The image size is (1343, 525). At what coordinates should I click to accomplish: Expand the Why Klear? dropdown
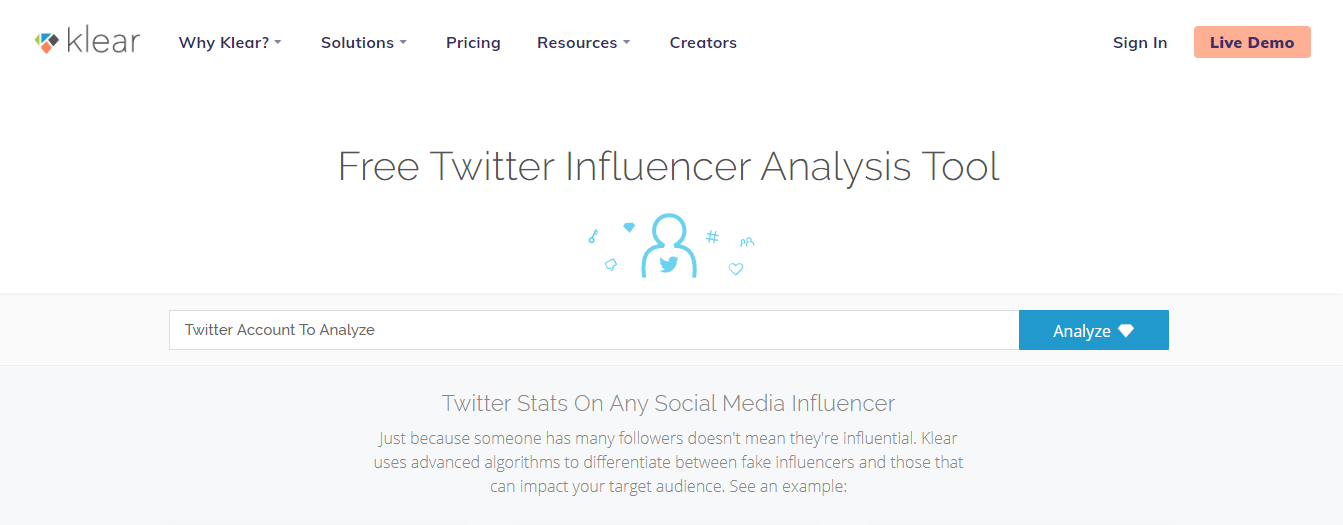point(230,43)
